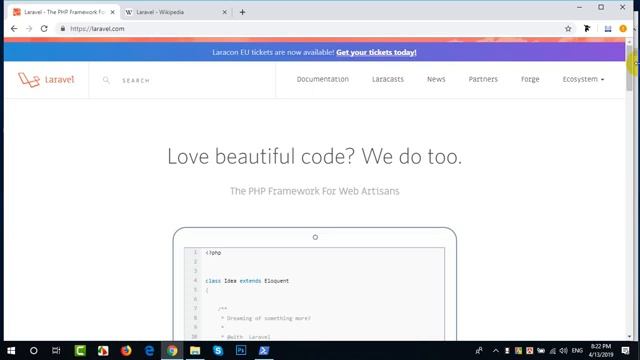Click the blue extension icon in the toolbar

click(x=608, y=29)
